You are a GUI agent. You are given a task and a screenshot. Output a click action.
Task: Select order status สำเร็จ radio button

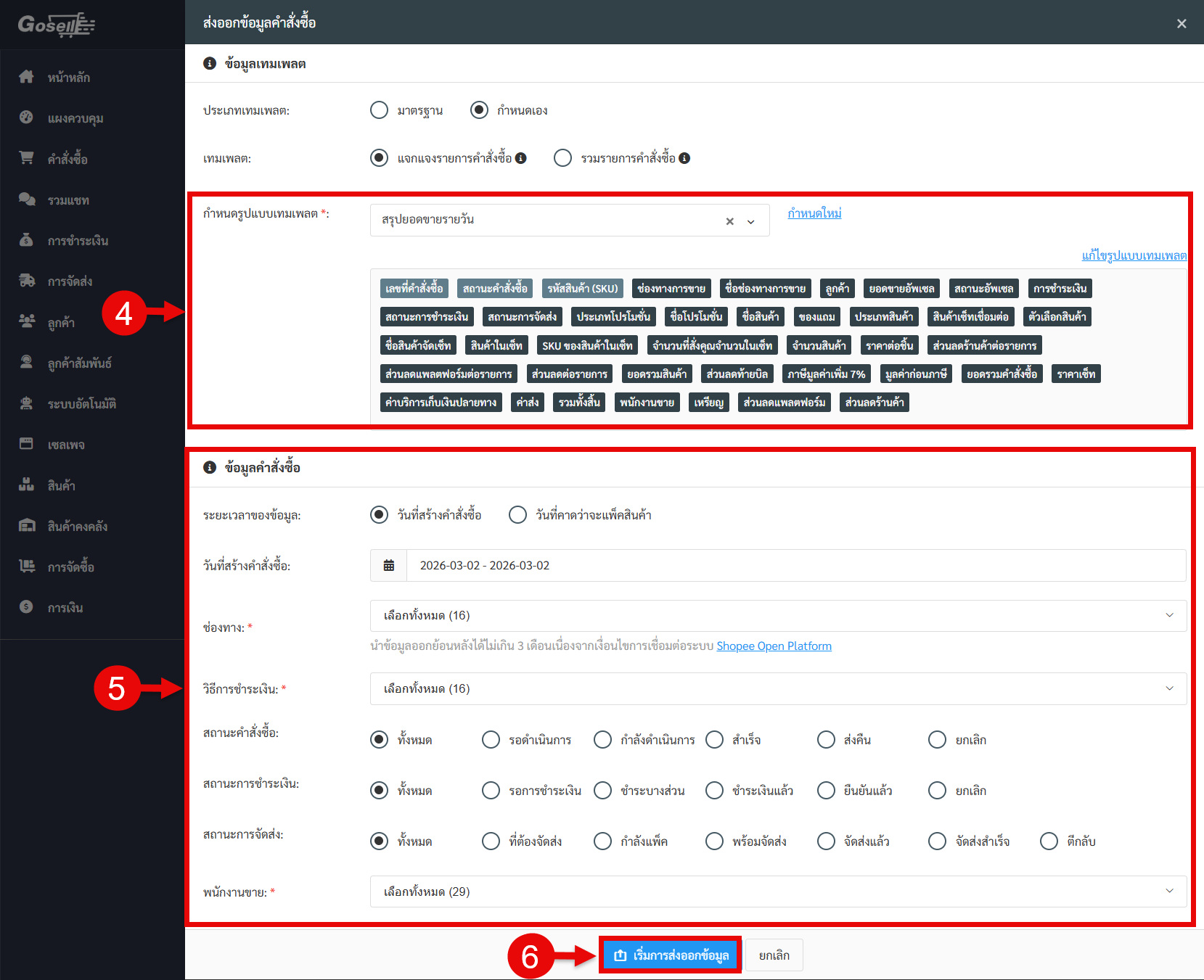(715, 740)
